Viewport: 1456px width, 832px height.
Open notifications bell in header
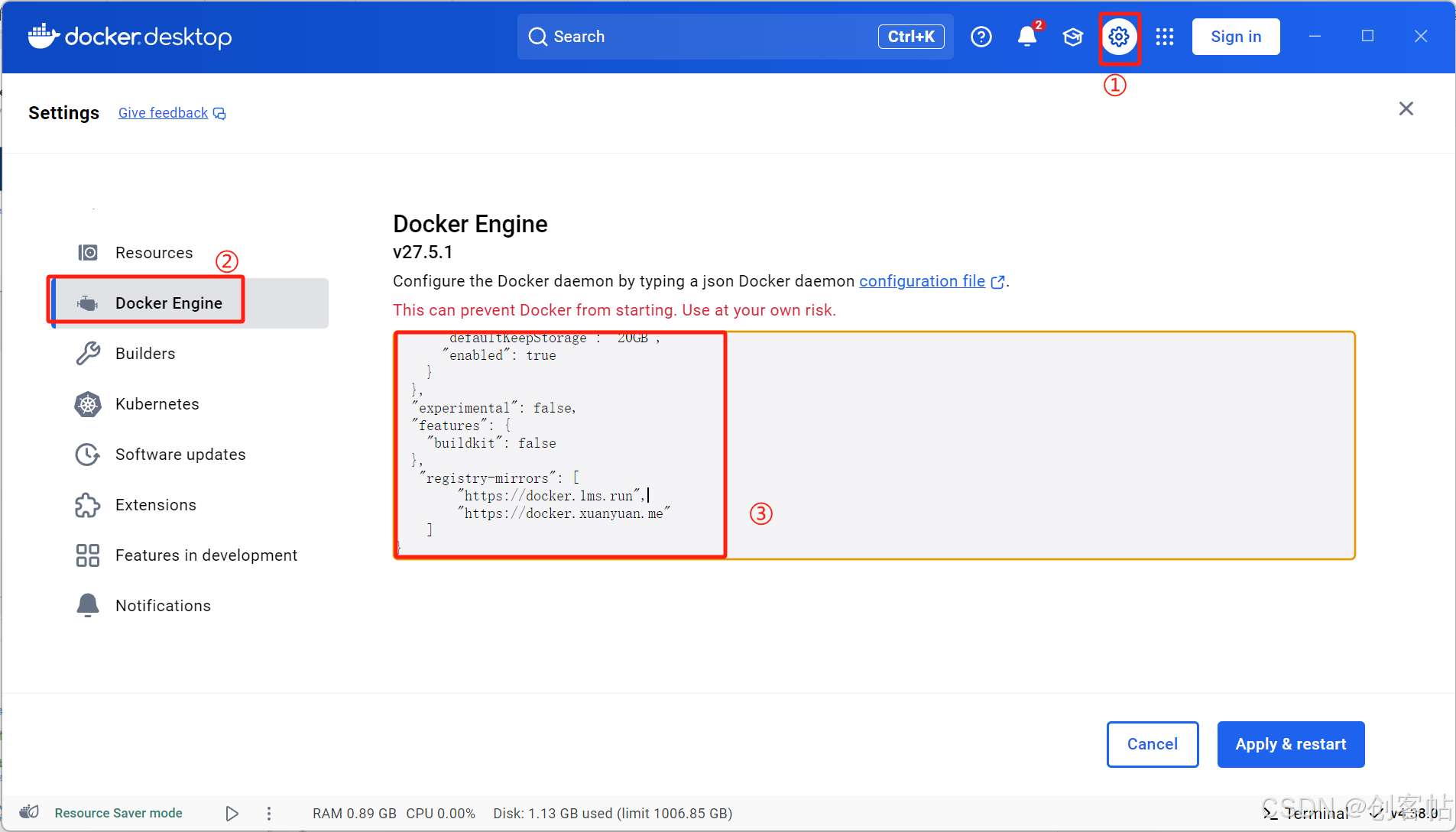pos(1027,37)
